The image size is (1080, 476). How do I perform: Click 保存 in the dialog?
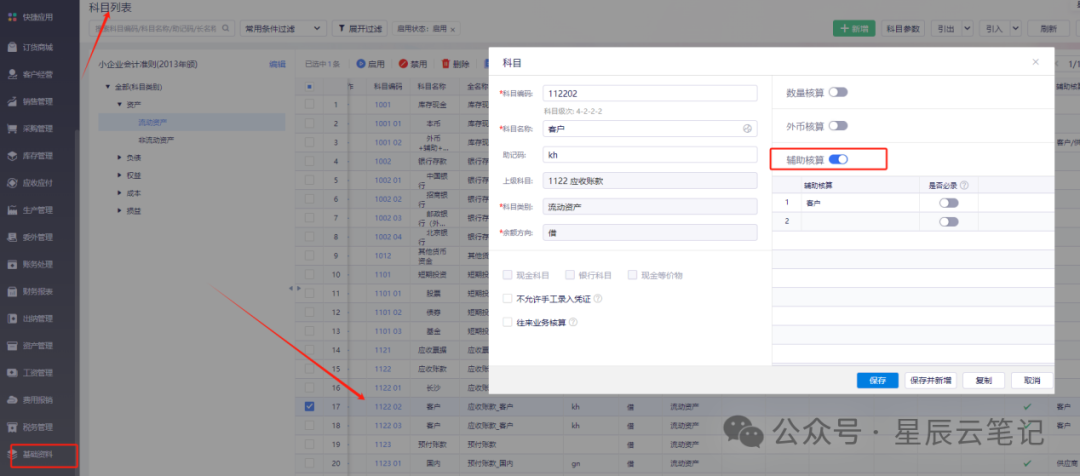pos(878,380)
